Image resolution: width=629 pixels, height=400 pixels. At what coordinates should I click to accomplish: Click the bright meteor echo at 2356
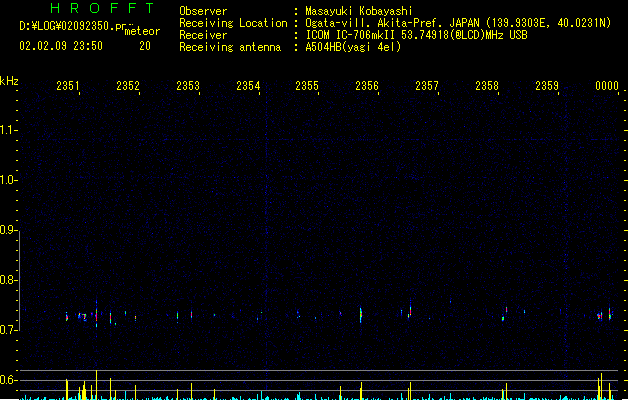[x=361, y=315]
